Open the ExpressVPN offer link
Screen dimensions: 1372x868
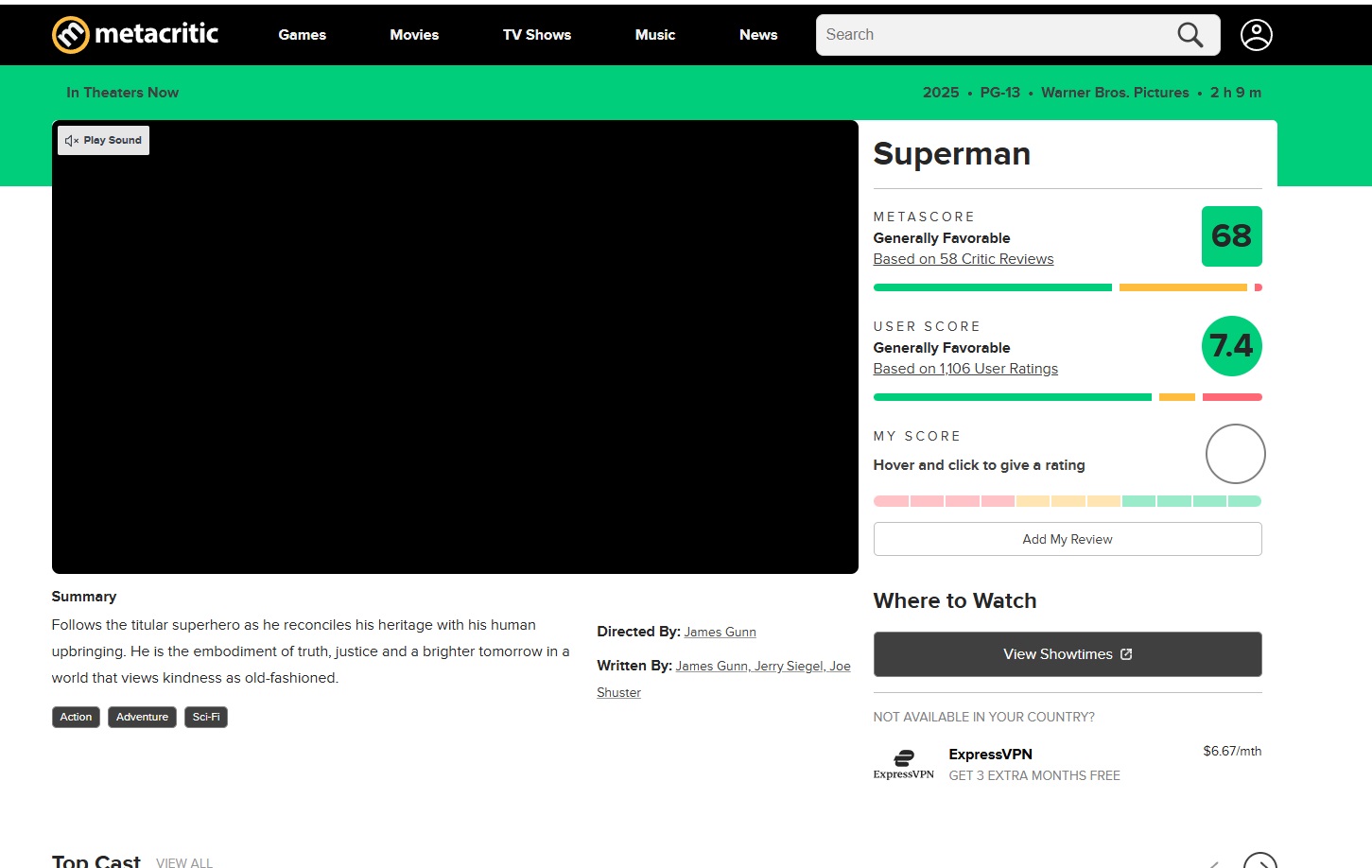pyautogui.click(x=1068, y=764)
